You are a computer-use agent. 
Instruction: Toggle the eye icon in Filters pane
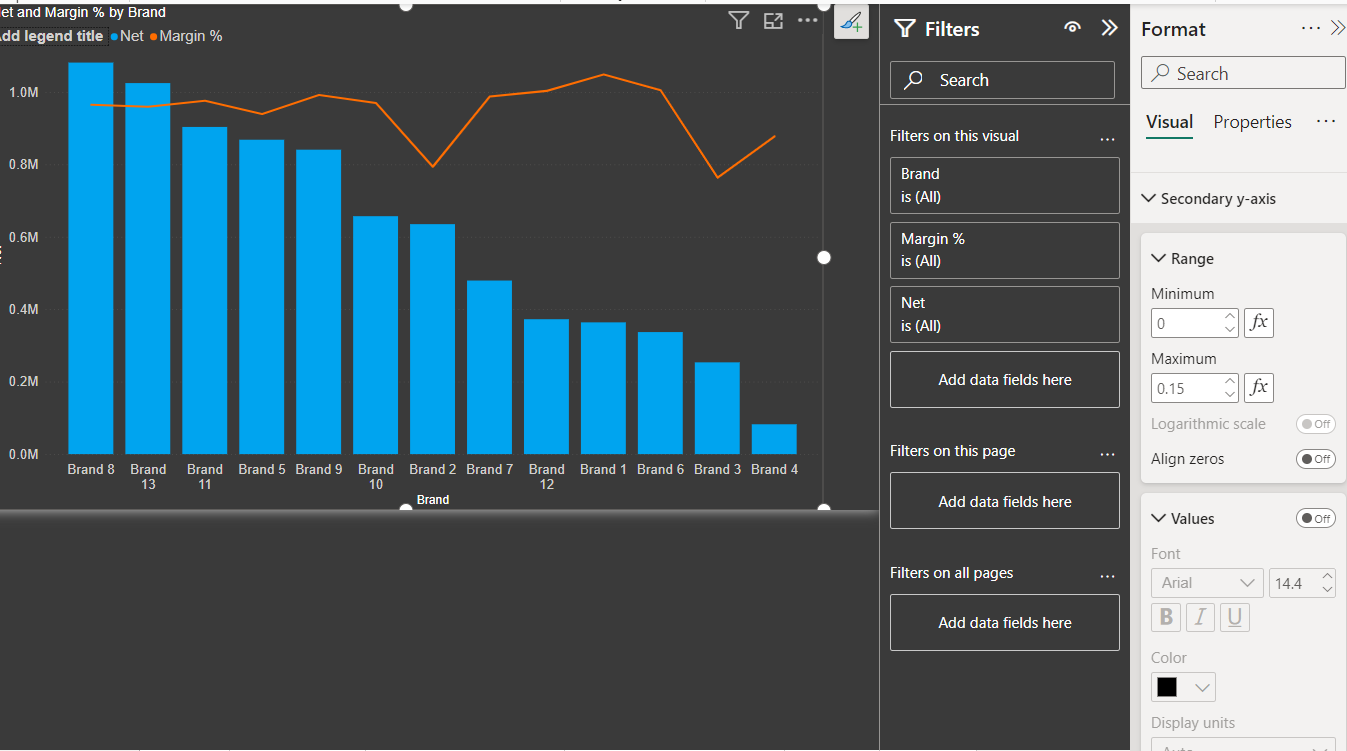click(1073, 28)
